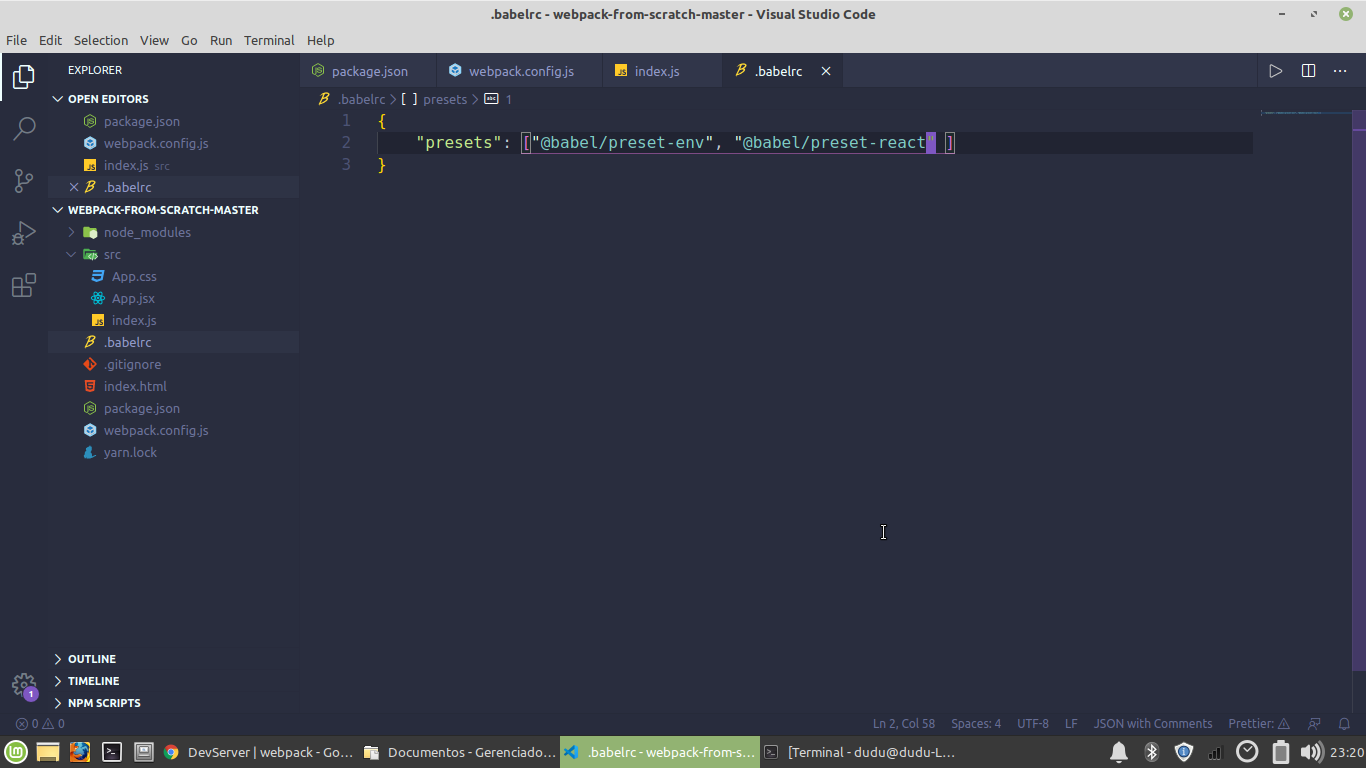Open the Help menu
This screenshot has height=768, width=1366.
pyautogui.click(x=320, y=41)
